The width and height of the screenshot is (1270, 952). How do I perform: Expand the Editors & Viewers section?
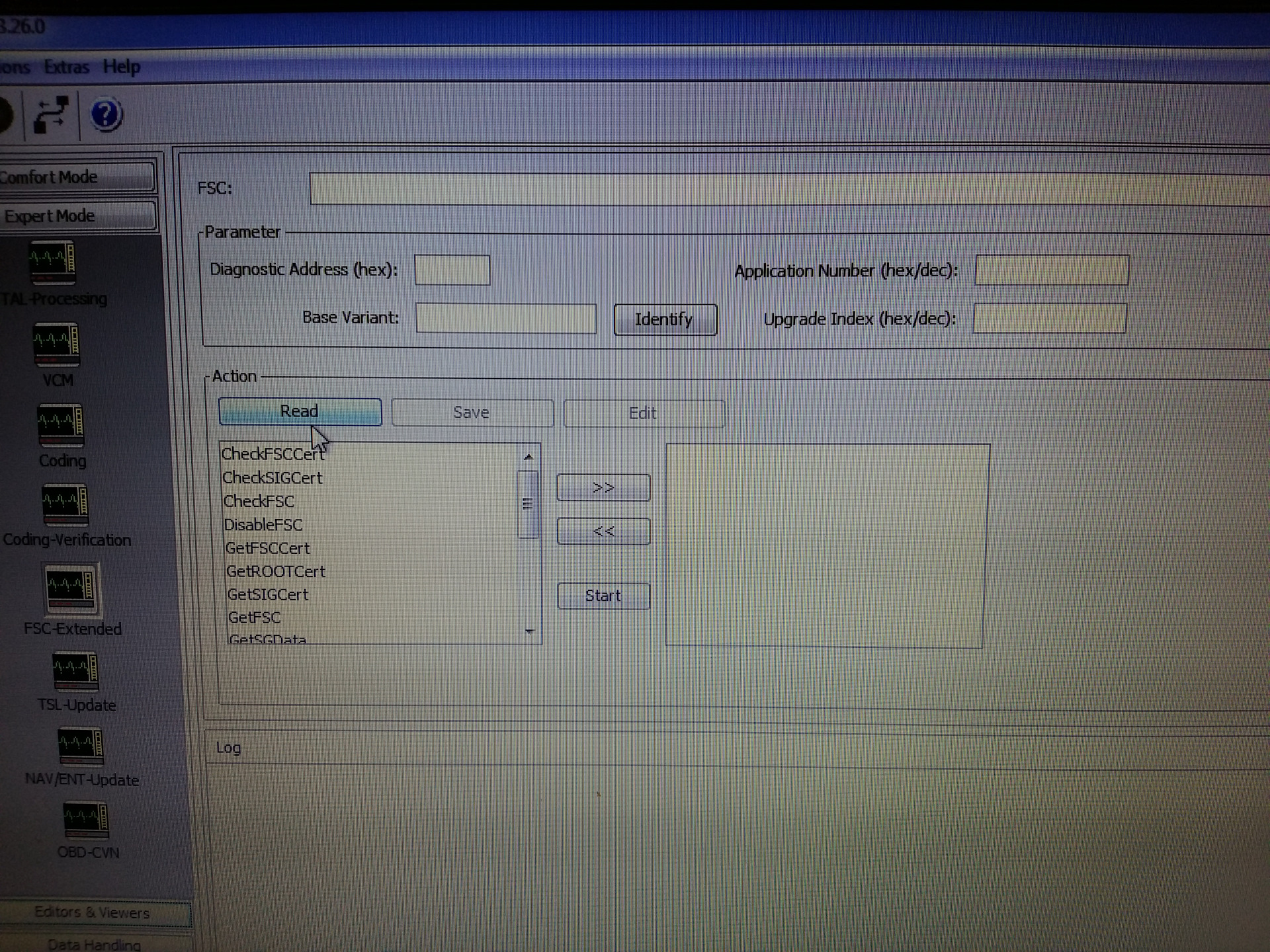93,913
